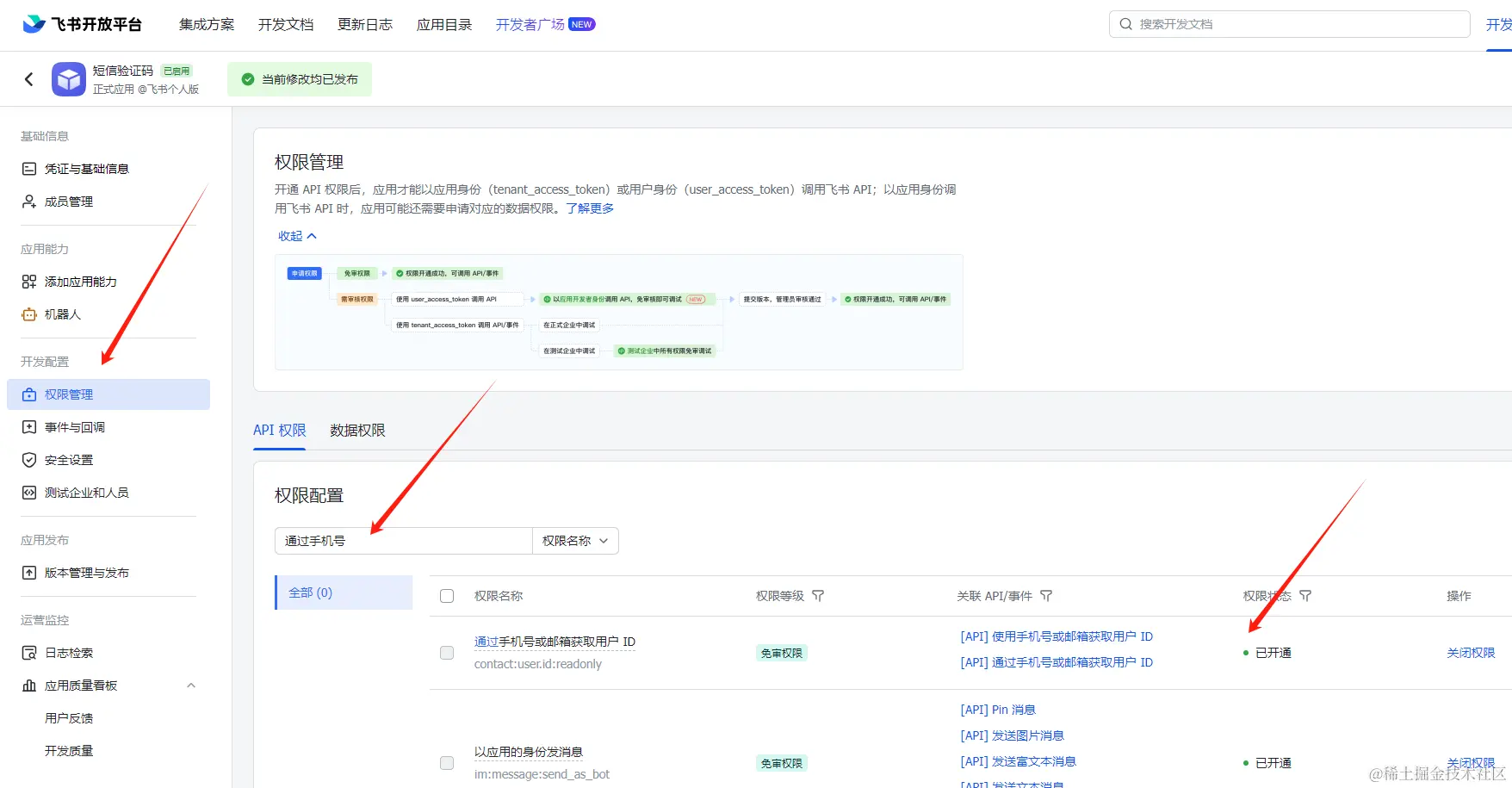Open [API] 使用手机号或邮箱获取用户 ID link
Screen dimensions: 1512x788
coord(1057,636)
